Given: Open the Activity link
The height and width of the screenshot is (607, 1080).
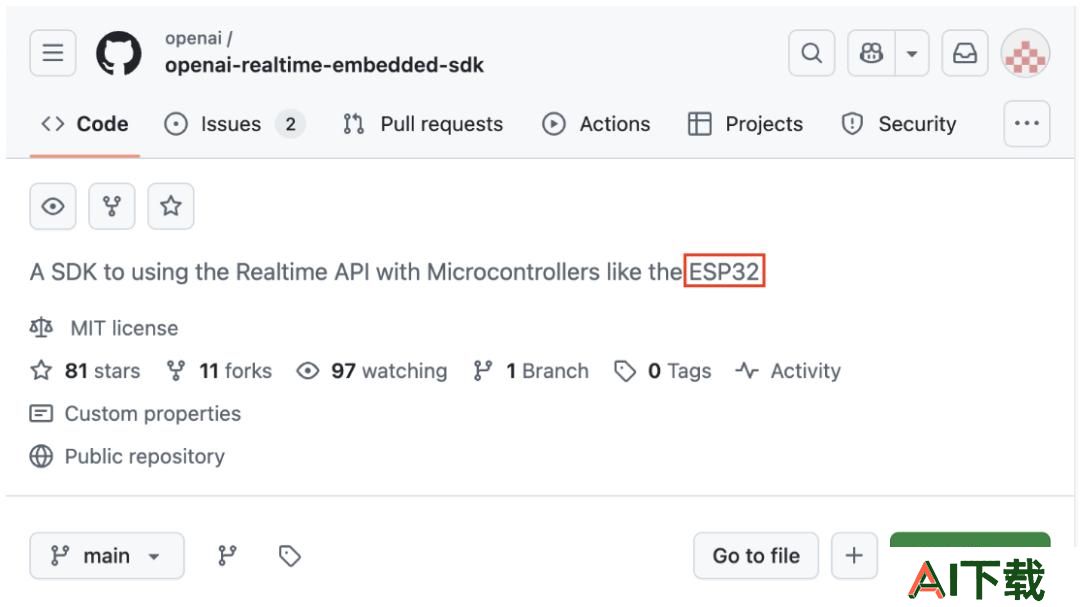Looking at the screenshot, I should pyautogui.click(x=788, y=371).
